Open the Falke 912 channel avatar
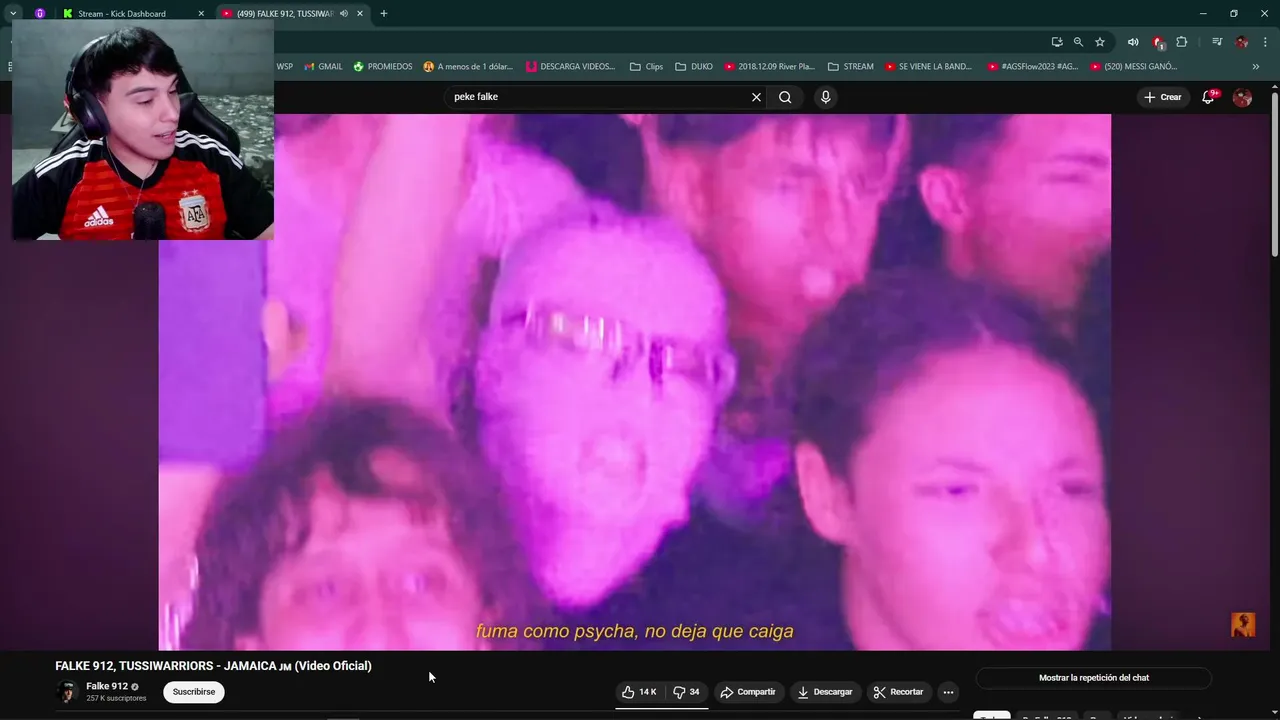 click(x=67, y=691)
